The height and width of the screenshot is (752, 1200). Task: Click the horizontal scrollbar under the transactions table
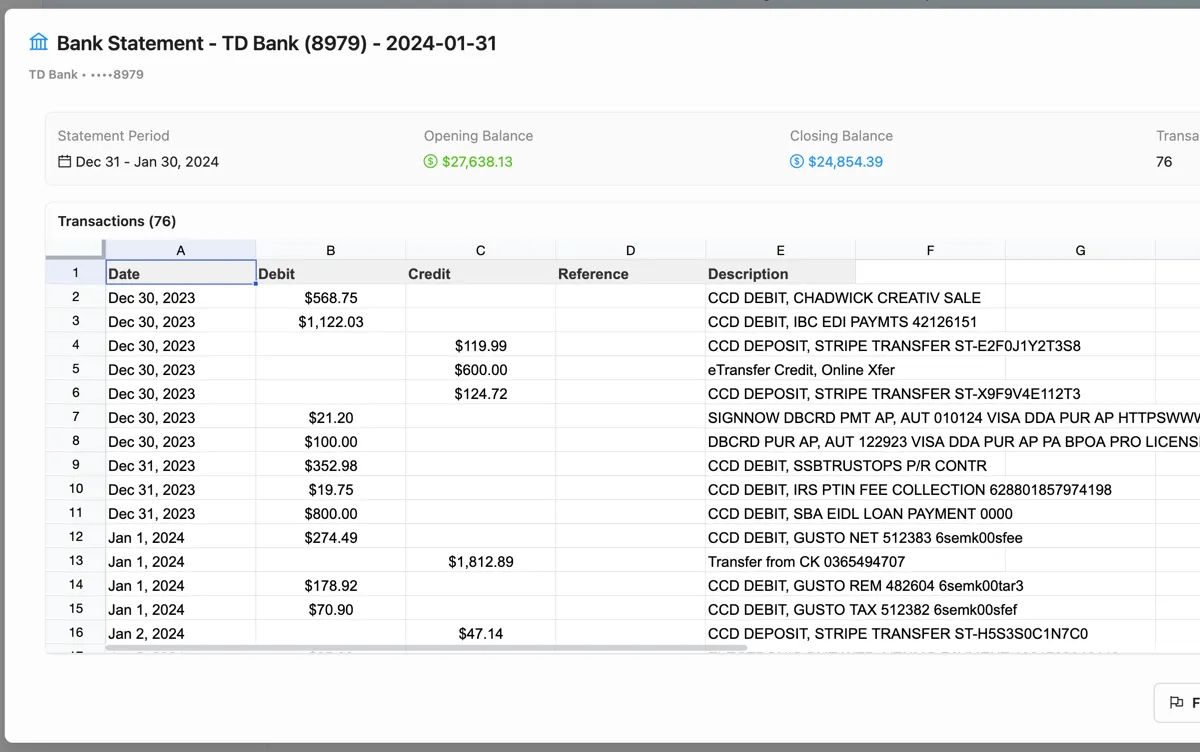pos(400,648)
